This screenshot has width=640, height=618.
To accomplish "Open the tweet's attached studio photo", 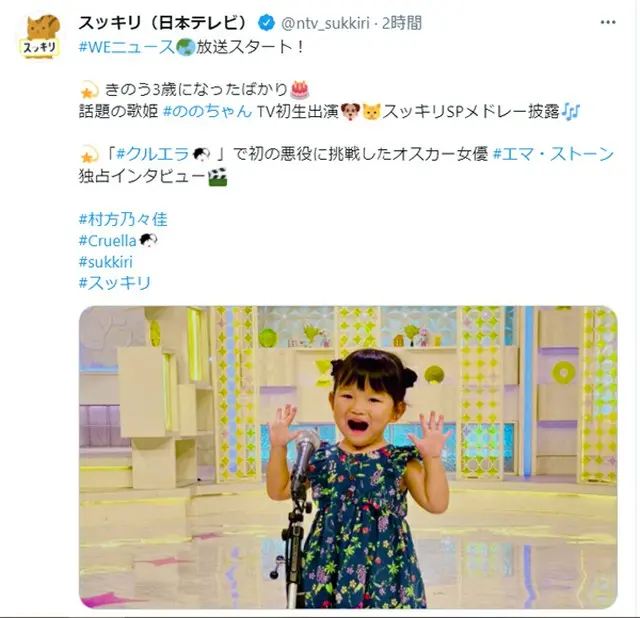I will coord(348,457).
